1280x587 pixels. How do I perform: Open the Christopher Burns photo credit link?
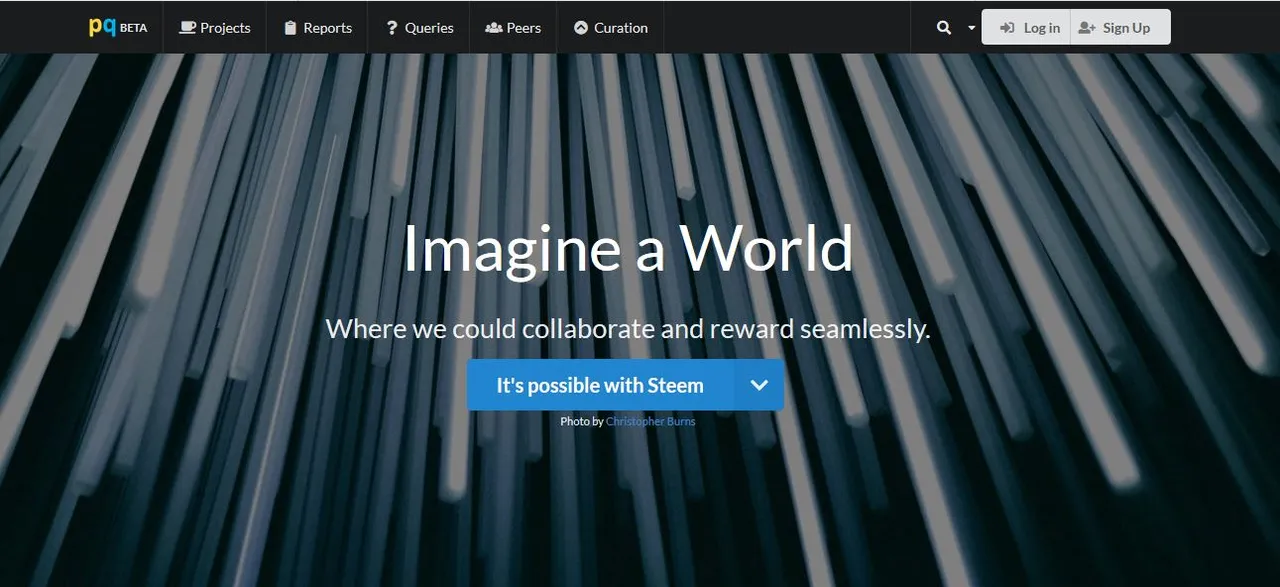pyautogui.click(x=650, y=421)
